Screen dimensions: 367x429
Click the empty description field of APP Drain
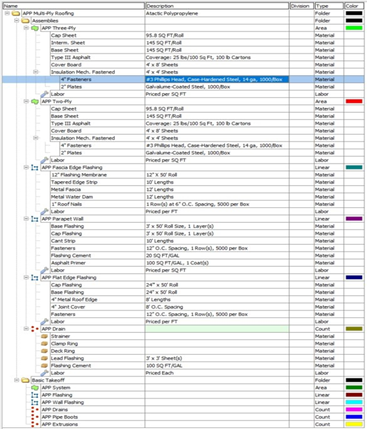(217, 329)
